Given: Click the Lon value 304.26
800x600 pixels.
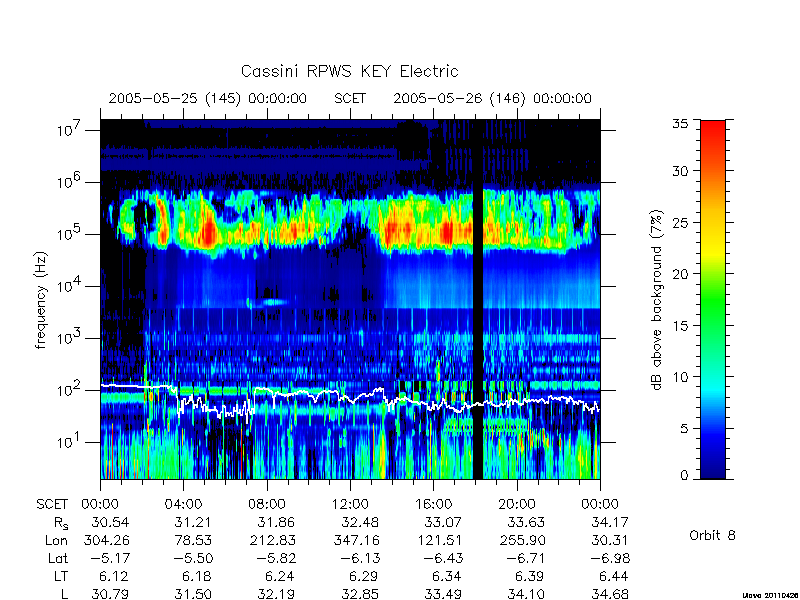Looking at the screenshot, I should tap(106, 540).
